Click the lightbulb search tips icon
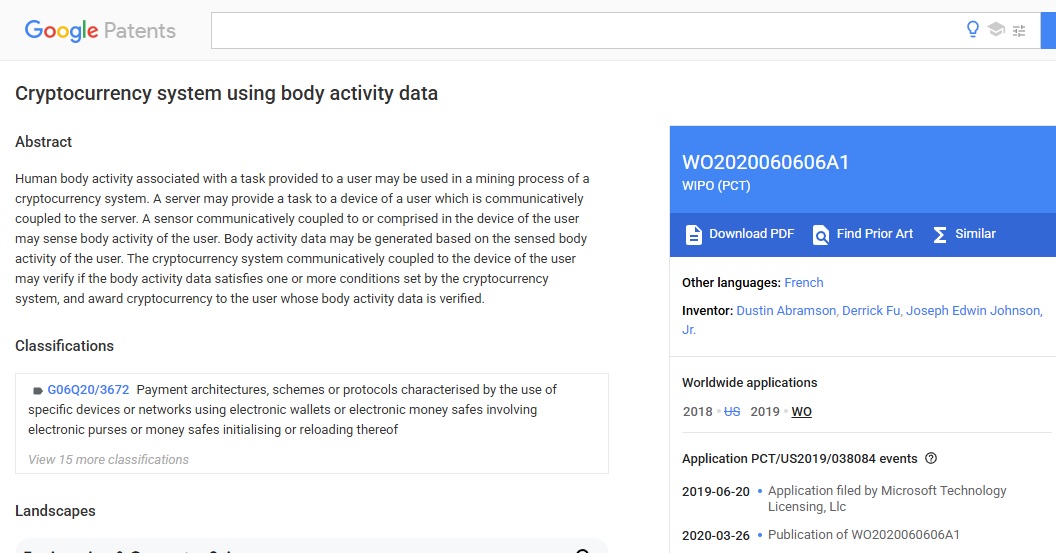The height and width of the screenshot is (553, 1056). [972, 29]
